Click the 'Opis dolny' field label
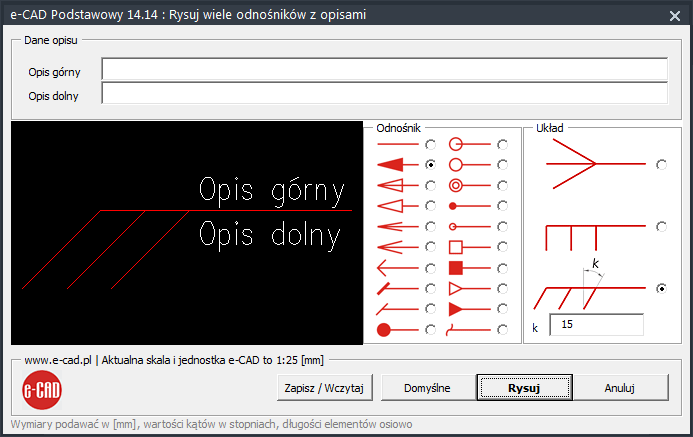The image size is (693, 437). 53,96
